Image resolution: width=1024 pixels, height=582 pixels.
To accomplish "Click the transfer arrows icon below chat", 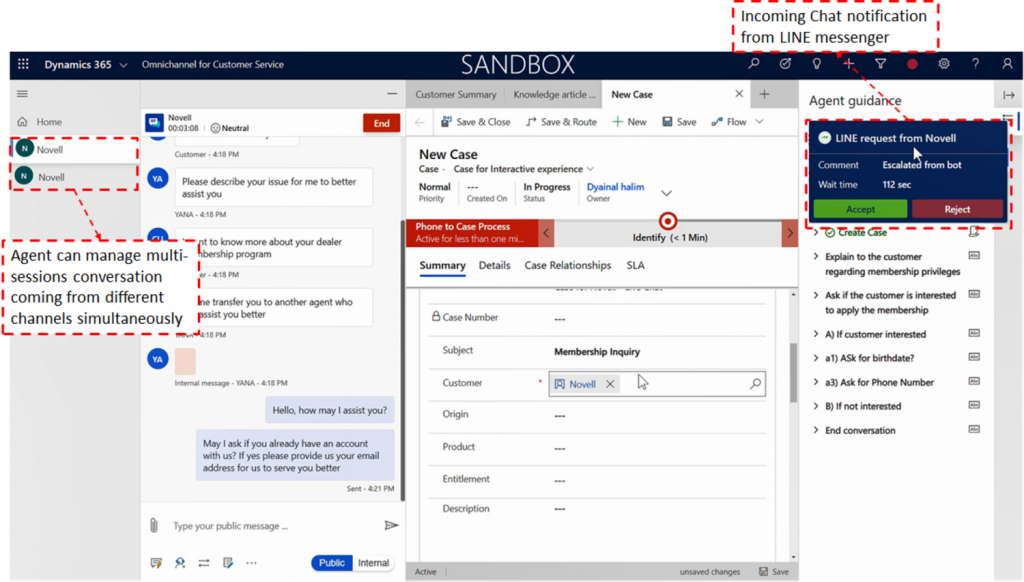I will (204, 563).
